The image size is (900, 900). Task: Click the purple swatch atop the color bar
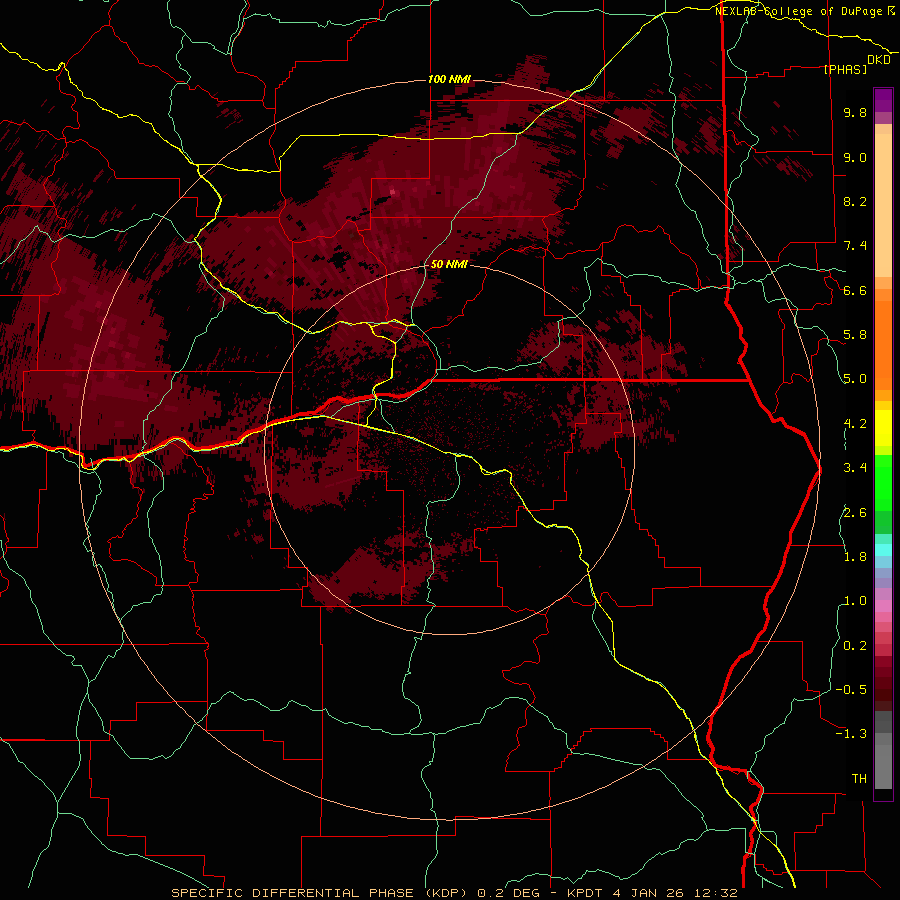[x=883, y=100]
